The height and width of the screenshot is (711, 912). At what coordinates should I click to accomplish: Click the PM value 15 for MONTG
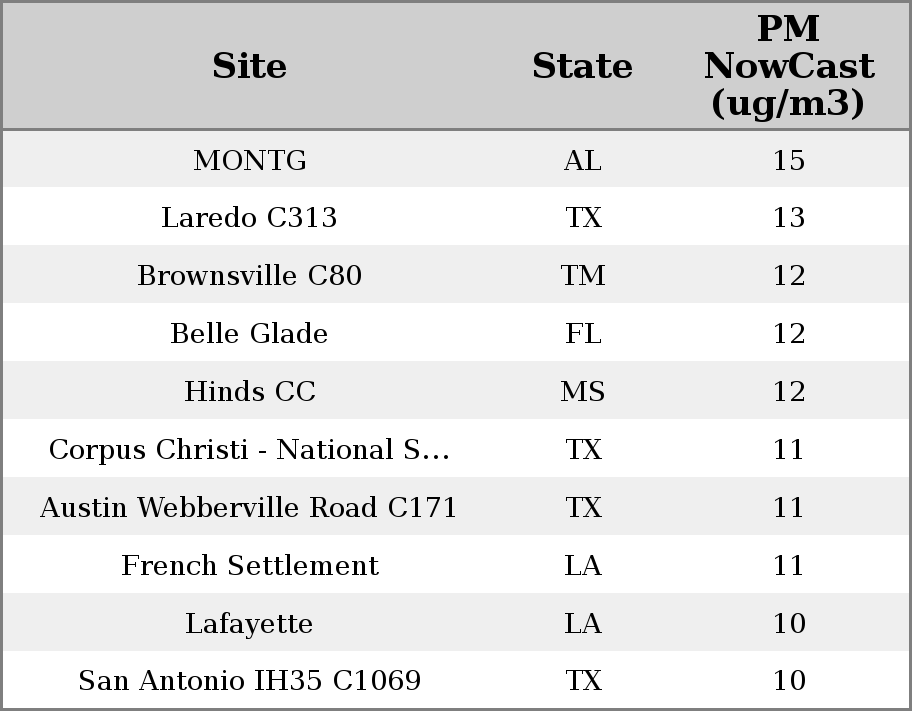pos(788,160)
